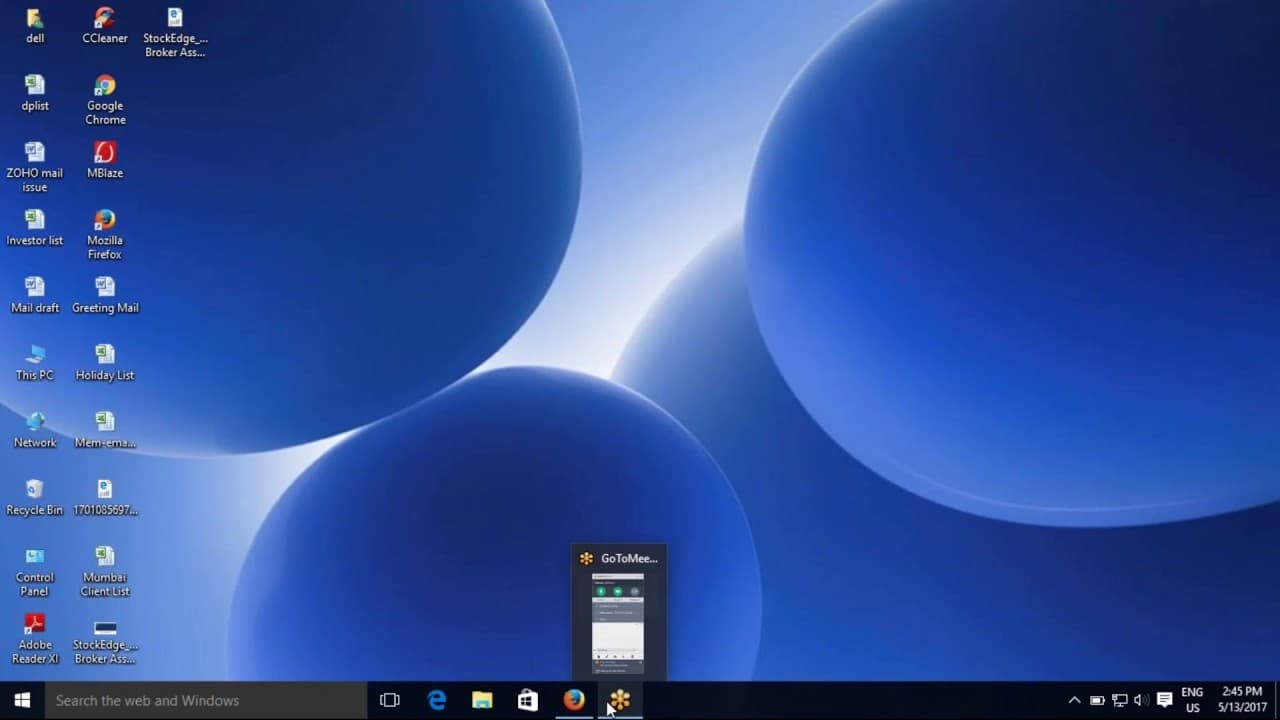The width and height of the screenshot is (1280, 720).
Task: Switch to Firefox on the taskbar
Action: tap(574, 700)
